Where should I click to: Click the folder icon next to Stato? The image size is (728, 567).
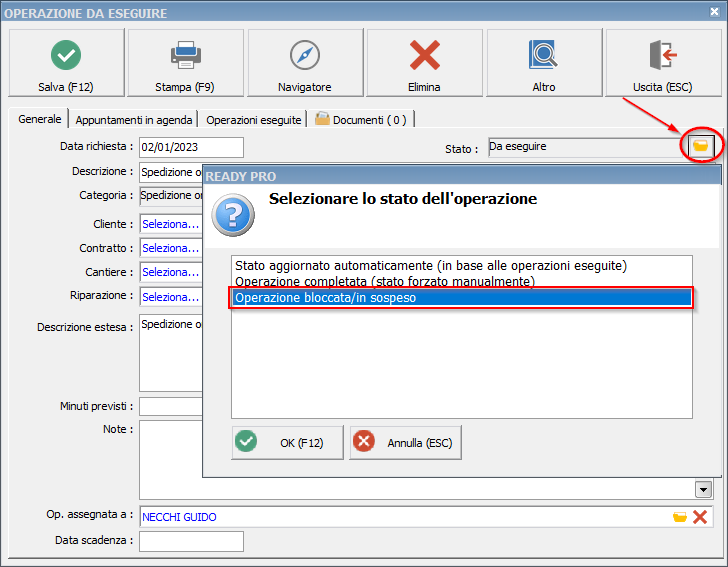pyautogui.click(x=701, y=147)
